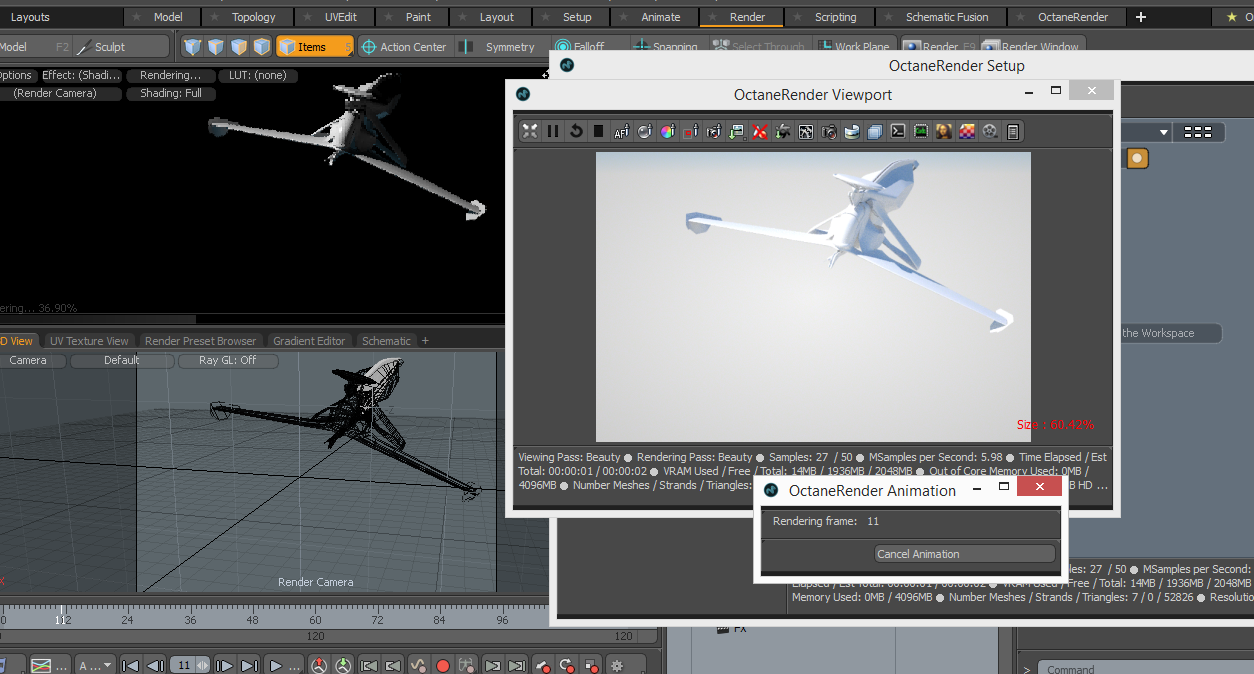Click the Polygons selection mode cube

(239, 47)
